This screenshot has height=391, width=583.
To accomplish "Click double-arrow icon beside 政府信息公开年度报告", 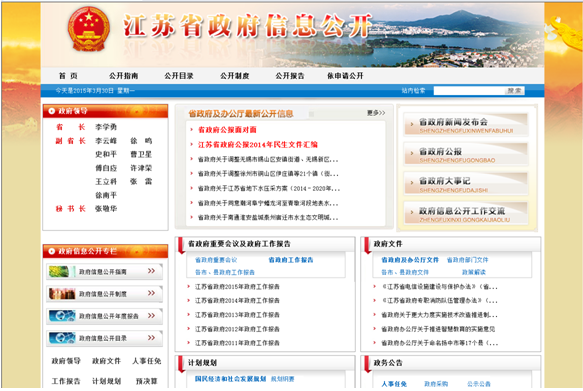I will [x=151, y=316].
